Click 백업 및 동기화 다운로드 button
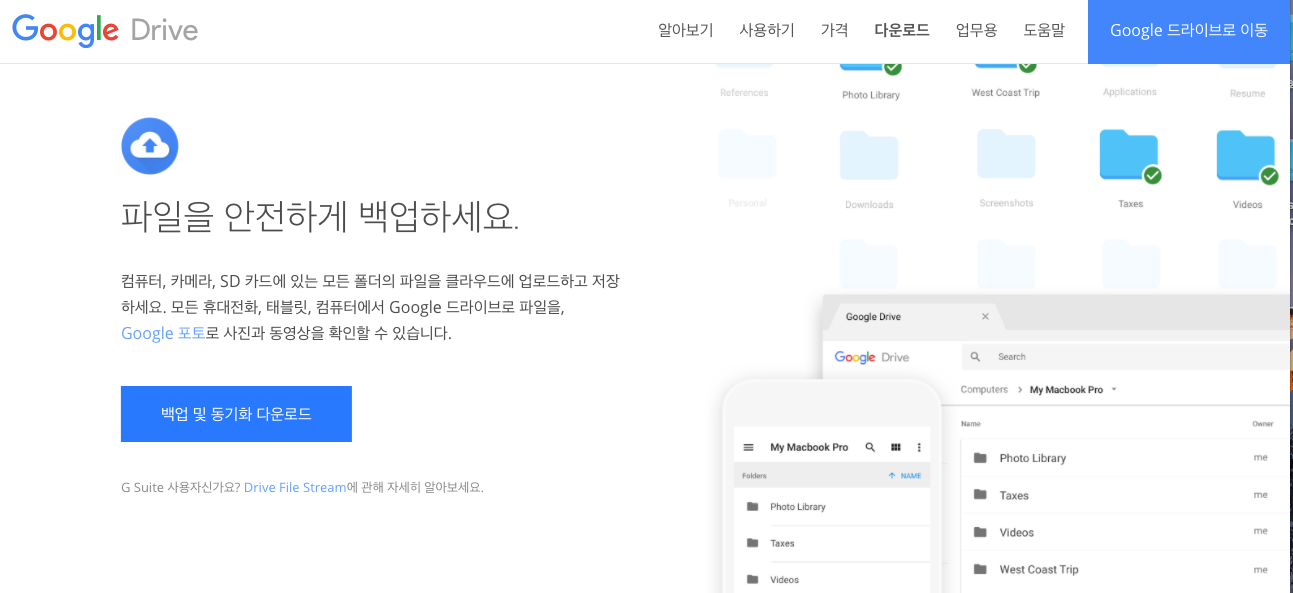The height and width of the screenshot is (593, 1293). [236, 414]
